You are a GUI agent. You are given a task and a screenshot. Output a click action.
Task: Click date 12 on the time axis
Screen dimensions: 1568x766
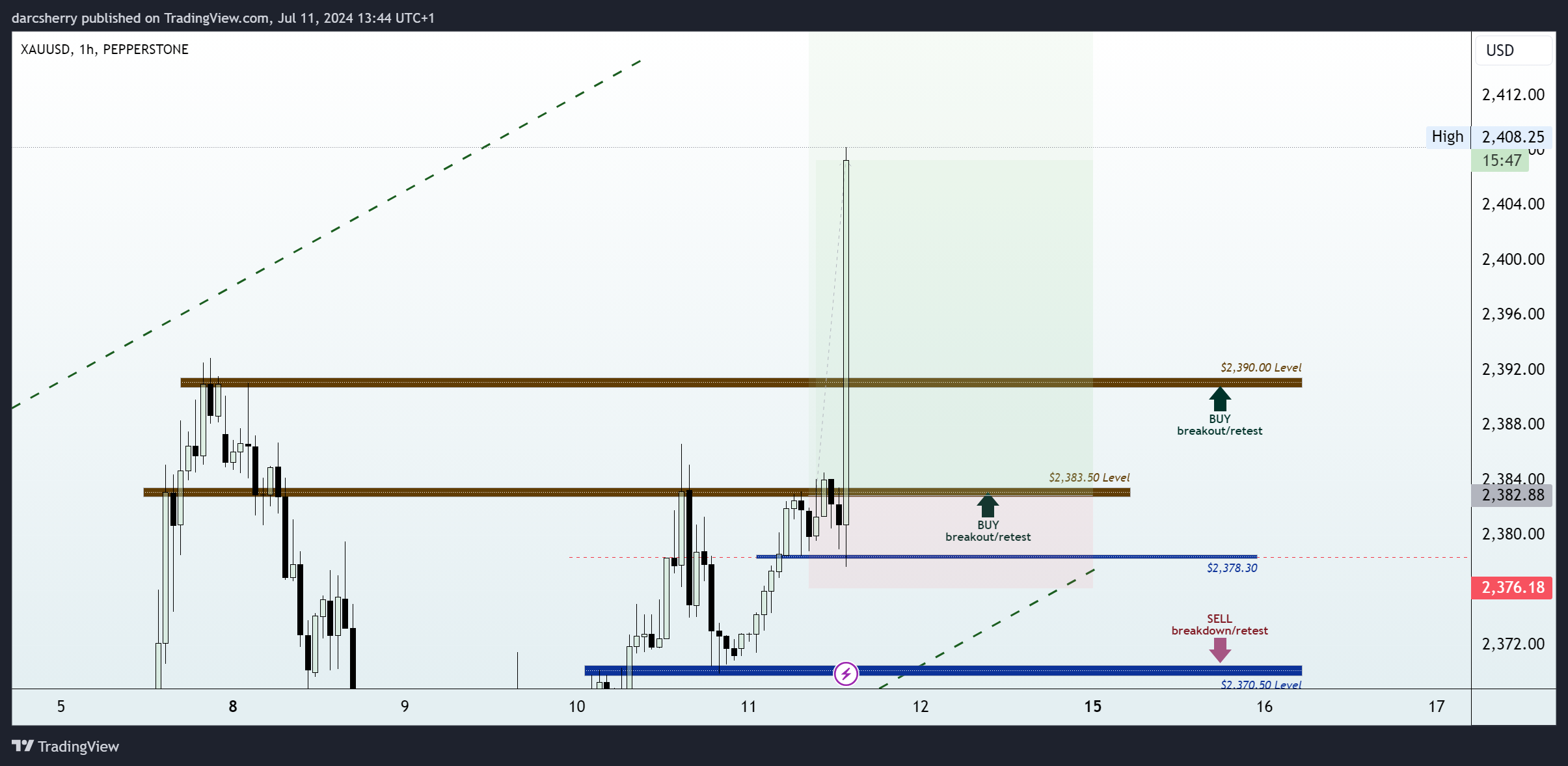click(x=920, y=706)
